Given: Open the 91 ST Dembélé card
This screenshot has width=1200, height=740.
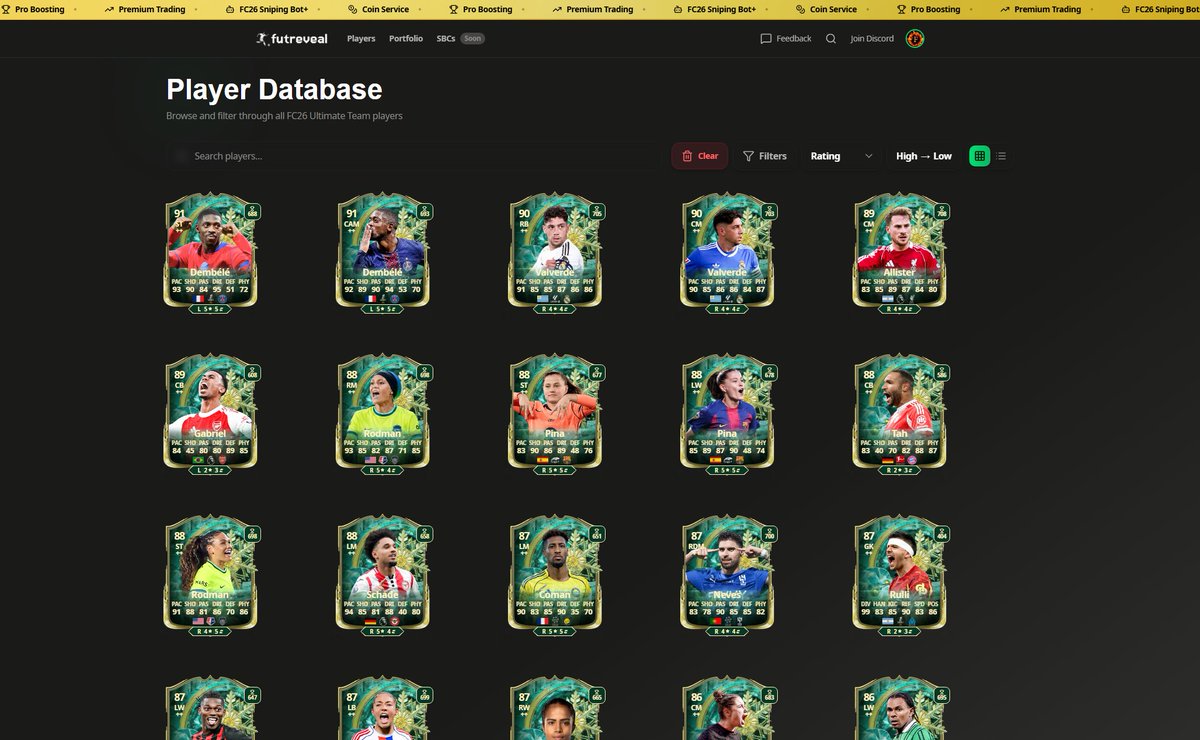Looking at the screenshot, I should pyautogui.click(x=211, y=253).
